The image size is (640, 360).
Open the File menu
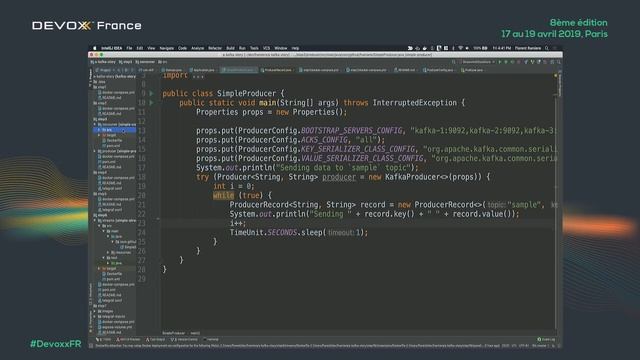129,48
